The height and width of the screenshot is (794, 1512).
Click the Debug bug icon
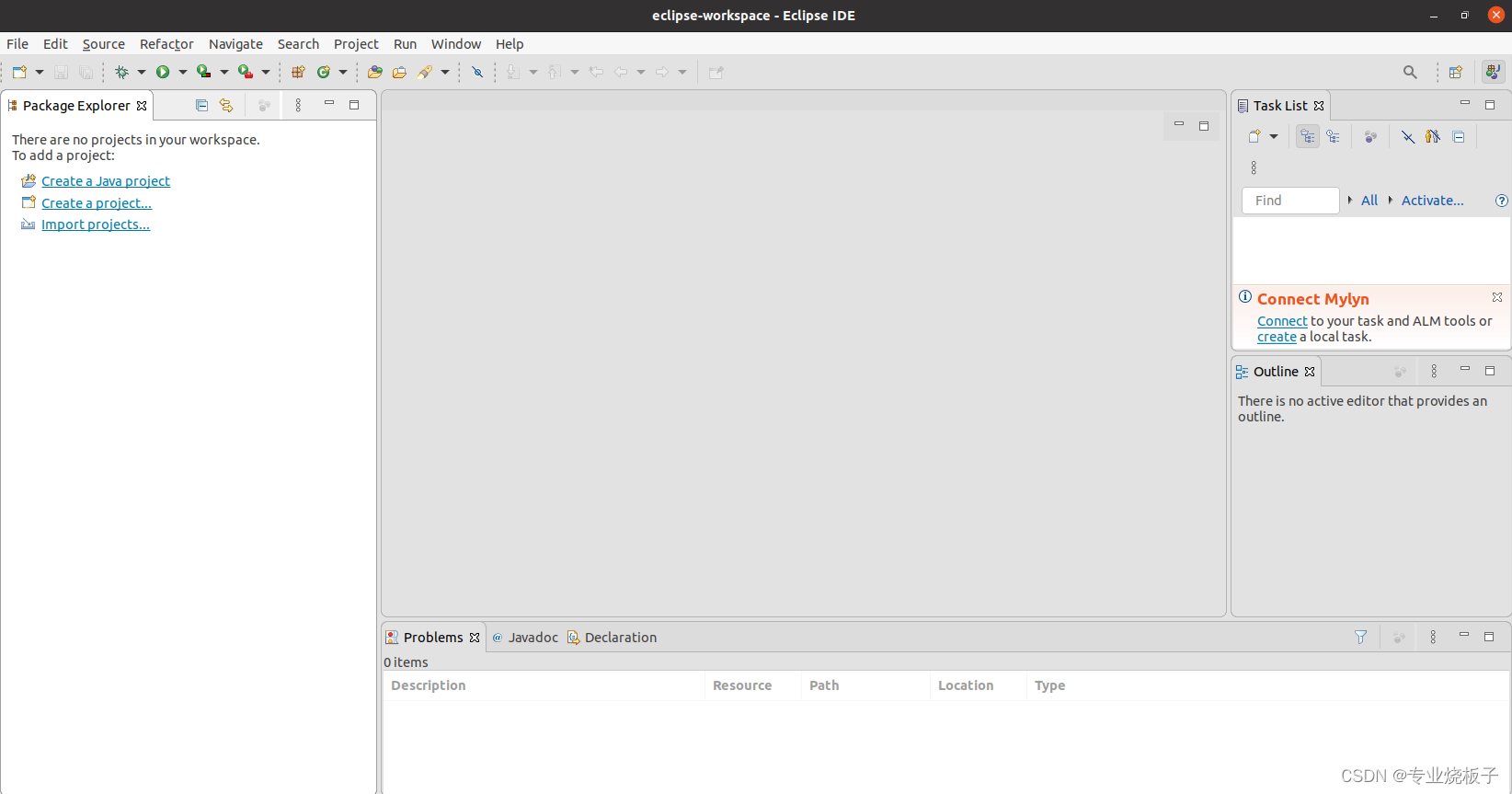tap(121, 72)
